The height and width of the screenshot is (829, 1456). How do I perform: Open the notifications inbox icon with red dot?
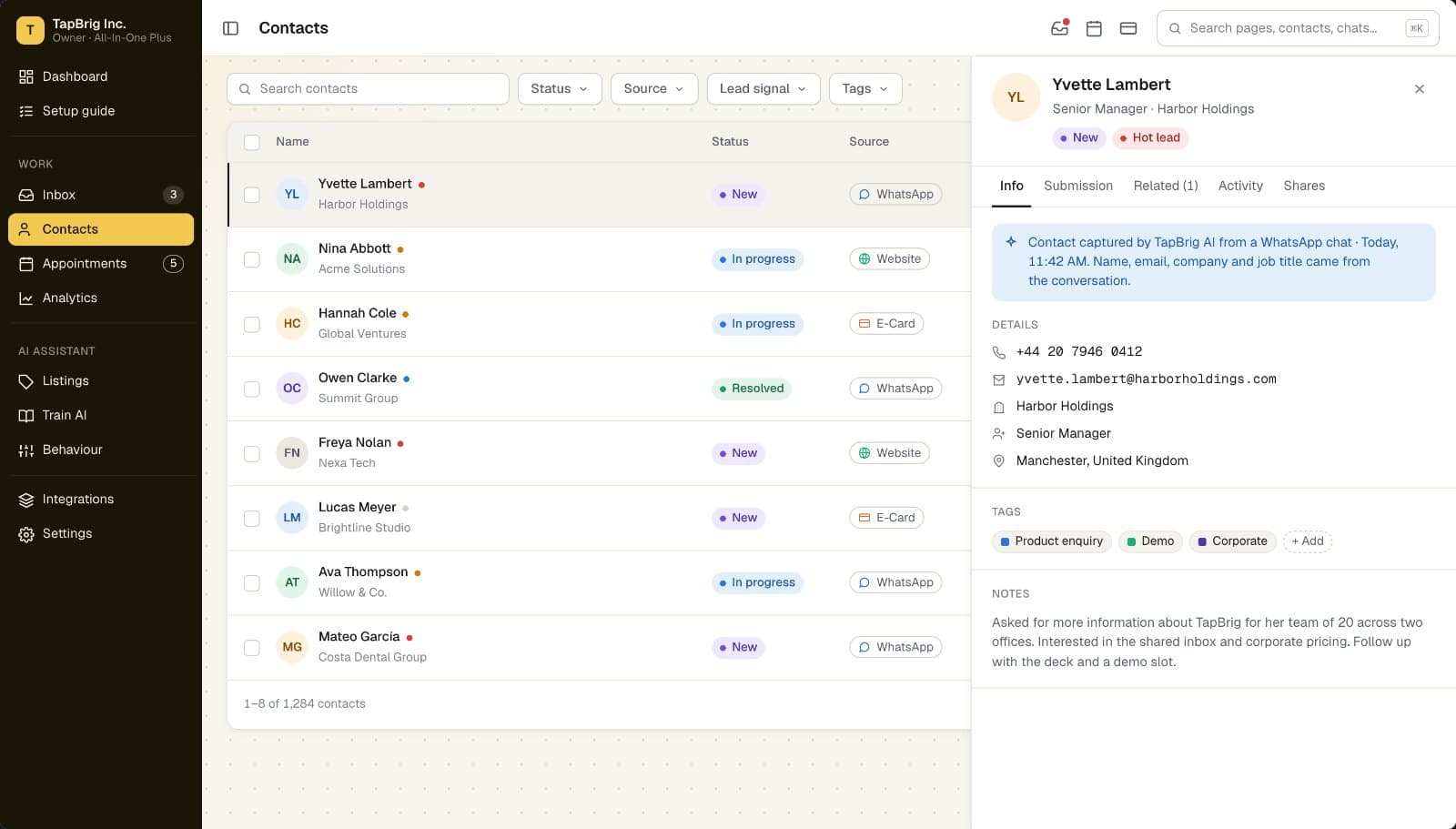point(1060,28)
